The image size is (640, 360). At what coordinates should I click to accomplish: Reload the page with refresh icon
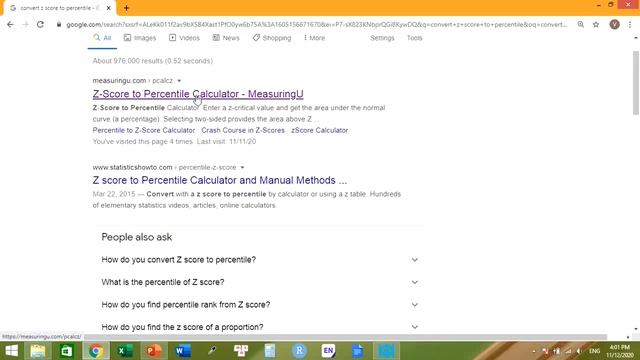pyautogui.click(x=40, y=24)
